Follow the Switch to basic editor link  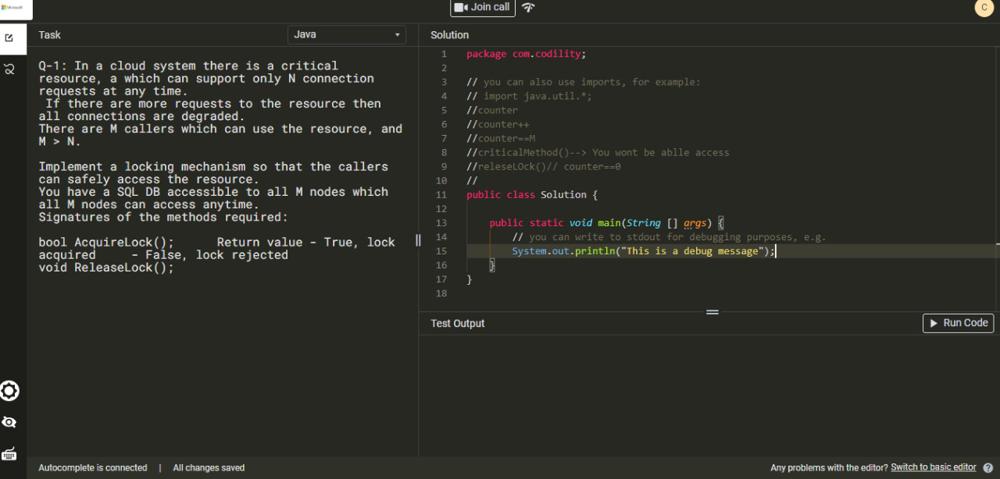click(x=933, y=468)
